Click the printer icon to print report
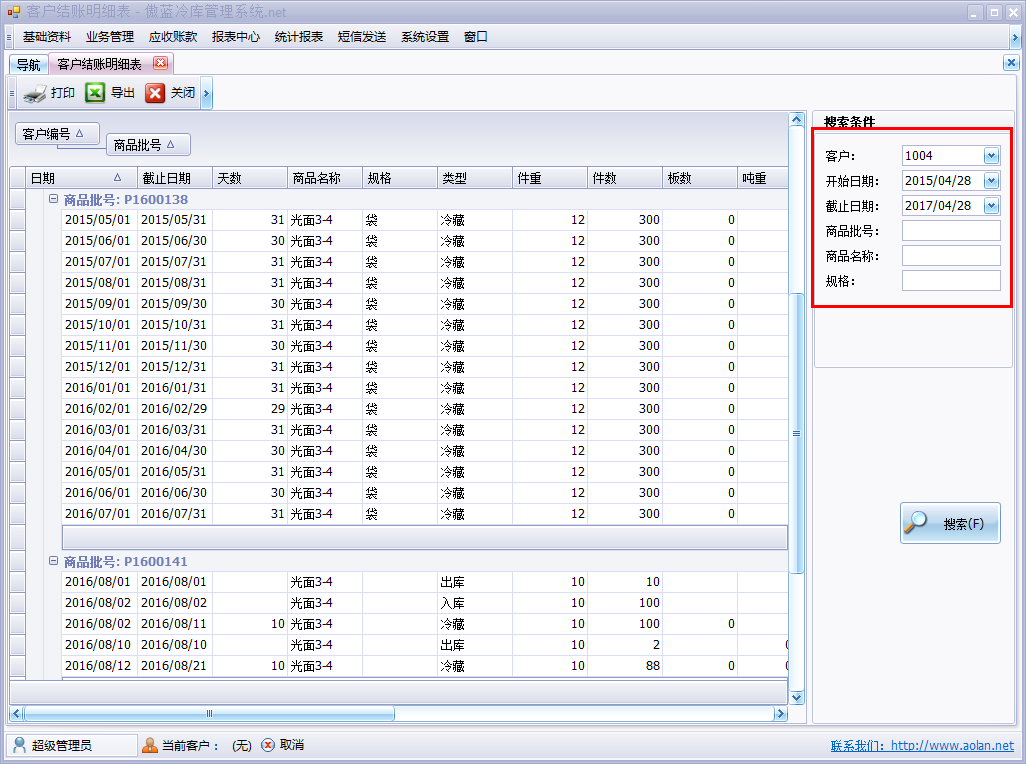 click(35, 93)
